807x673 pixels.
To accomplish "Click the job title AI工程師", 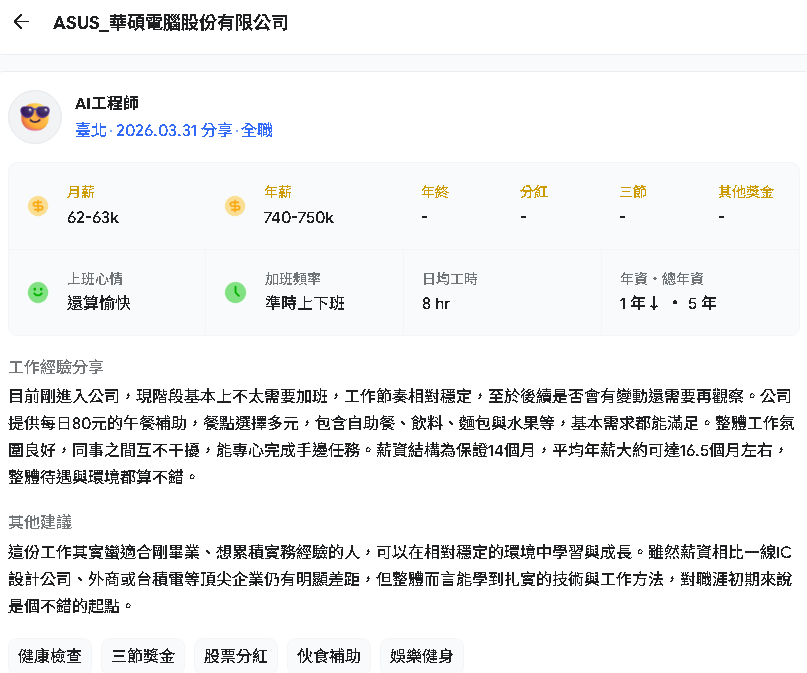I will coord(107,103).
